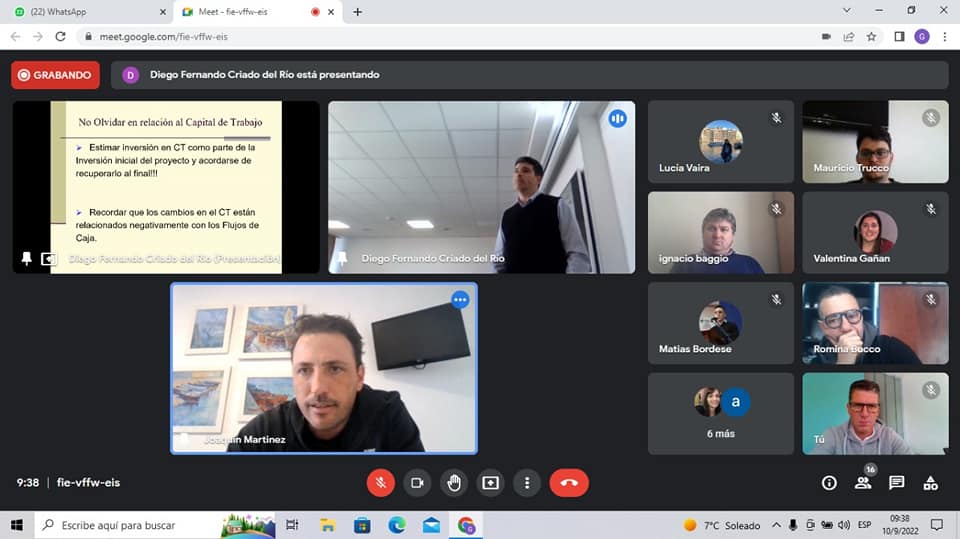Image resolution: width=960 pixels, height=539 pixels.
Task: Open Chrome three-dot menu
Action: (945, 37)
